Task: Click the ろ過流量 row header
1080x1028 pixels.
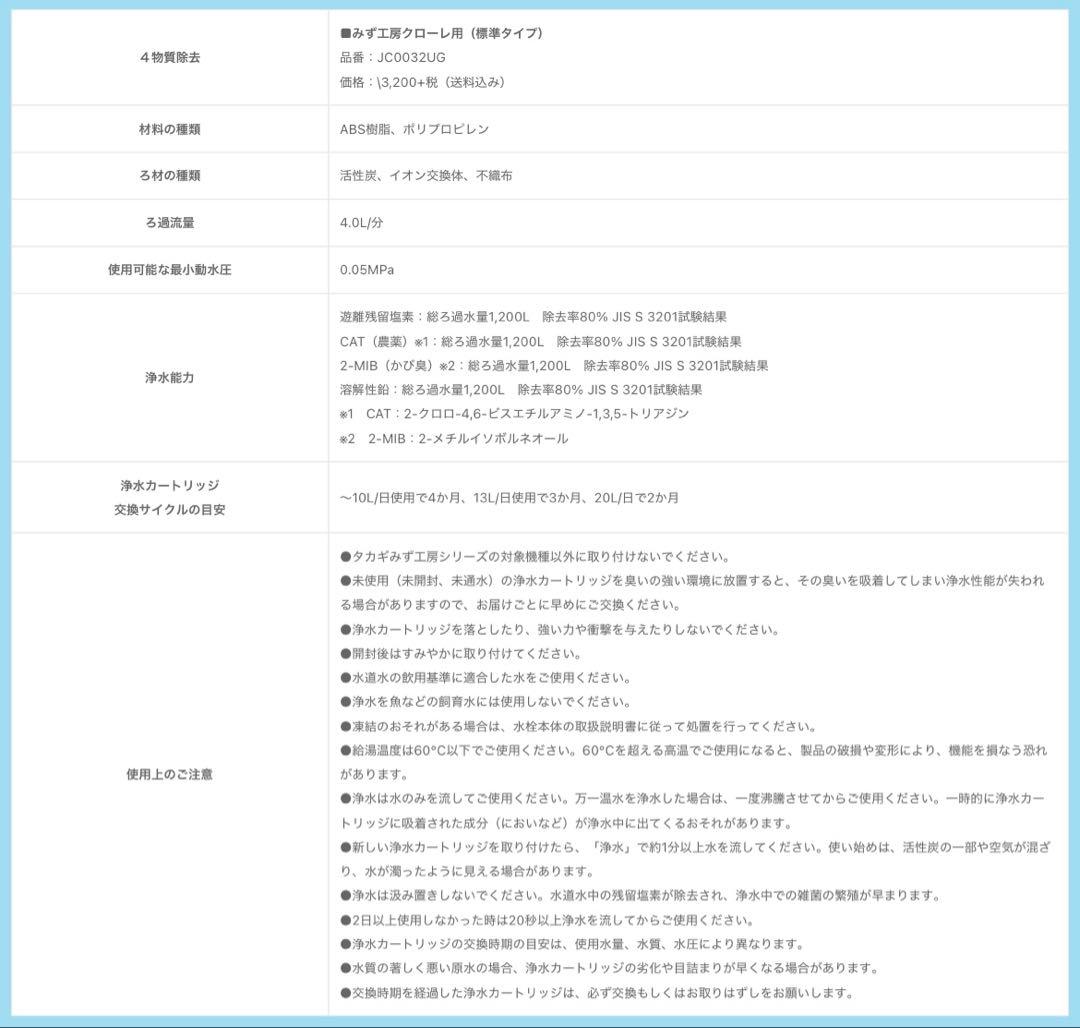Action: [169, 223]
